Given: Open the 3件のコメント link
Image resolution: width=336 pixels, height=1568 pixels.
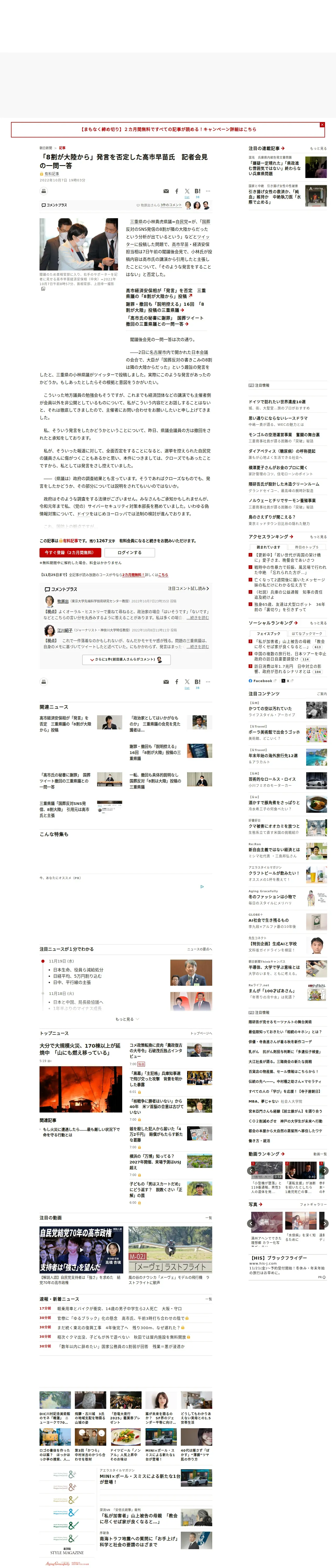Looking at the screenshot, I should (171, 205).
